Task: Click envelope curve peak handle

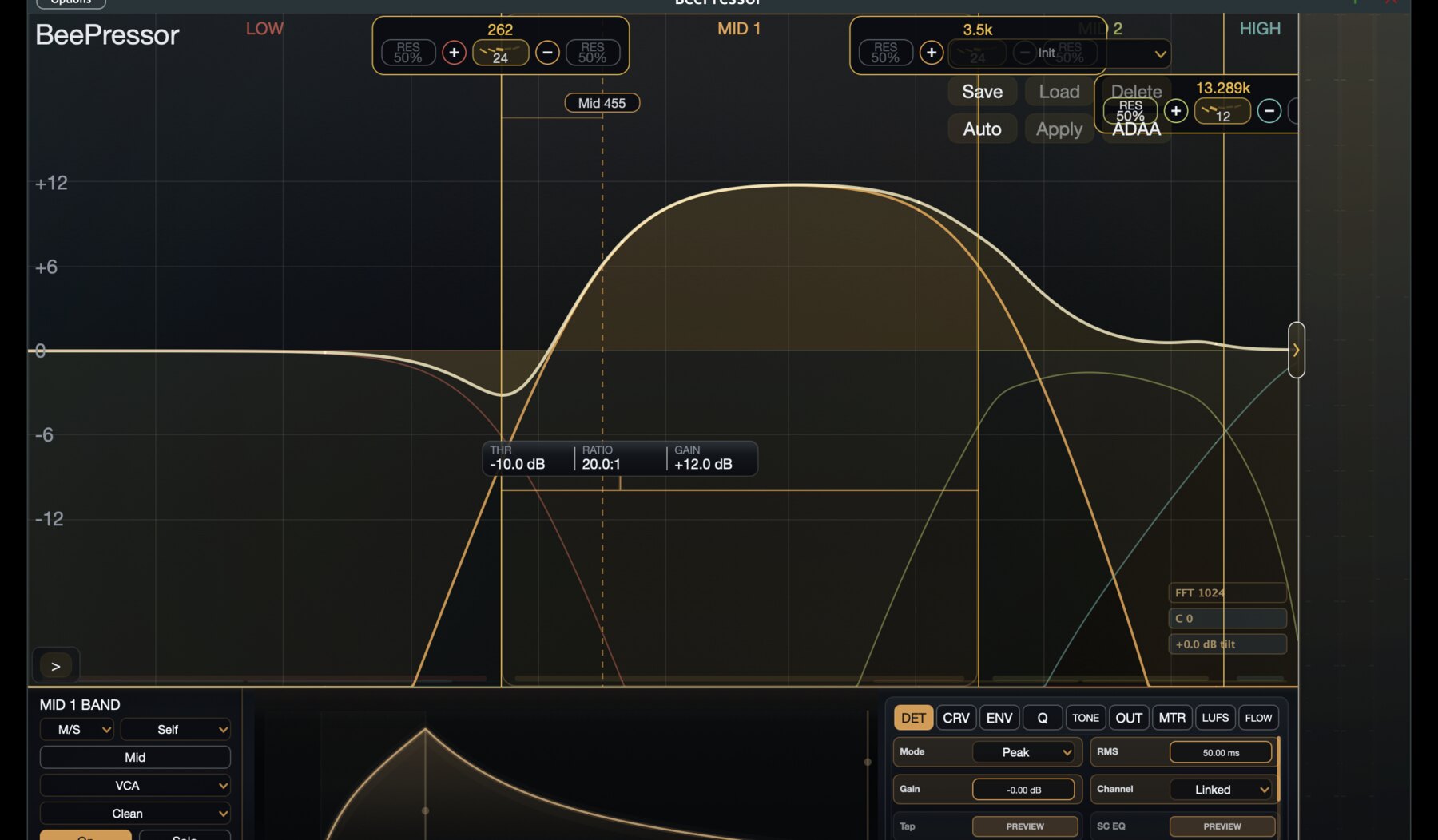Action: click(425, 728)
